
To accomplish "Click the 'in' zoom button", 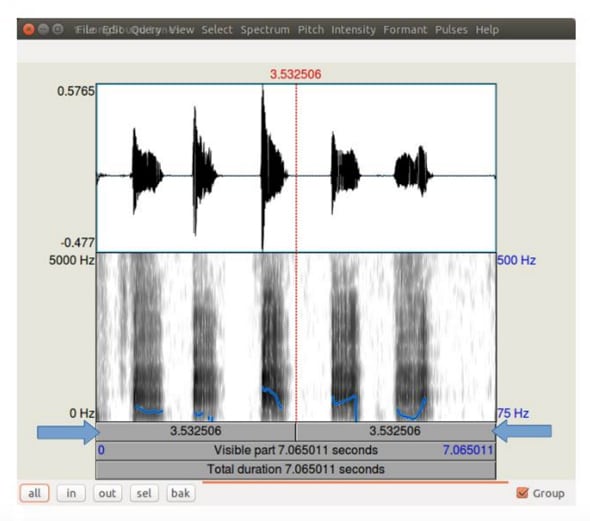I will (x=71, y=493).
